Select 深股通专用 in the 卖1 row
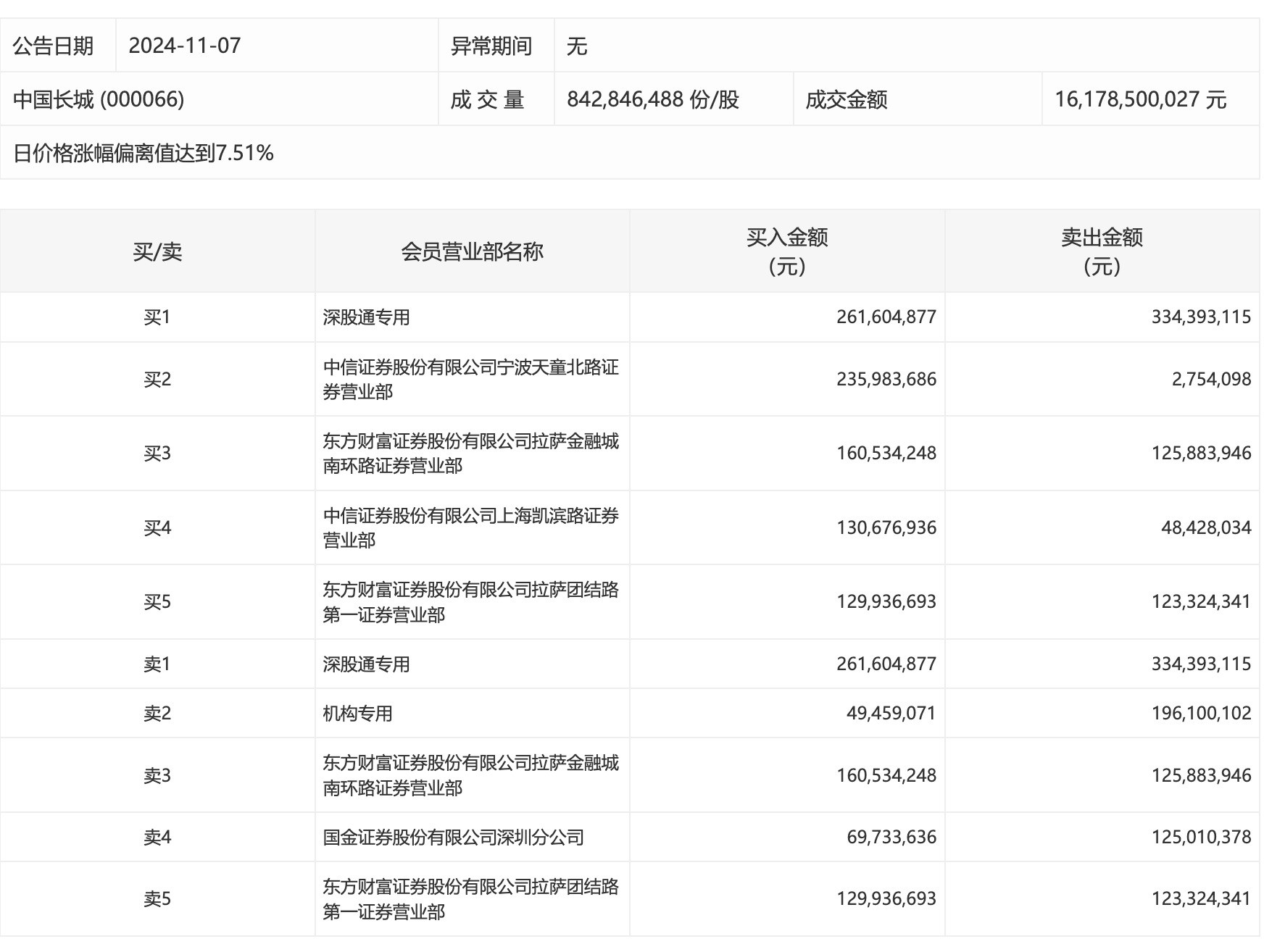Screen dimensions: 1264x952 (x=366, y=664)
